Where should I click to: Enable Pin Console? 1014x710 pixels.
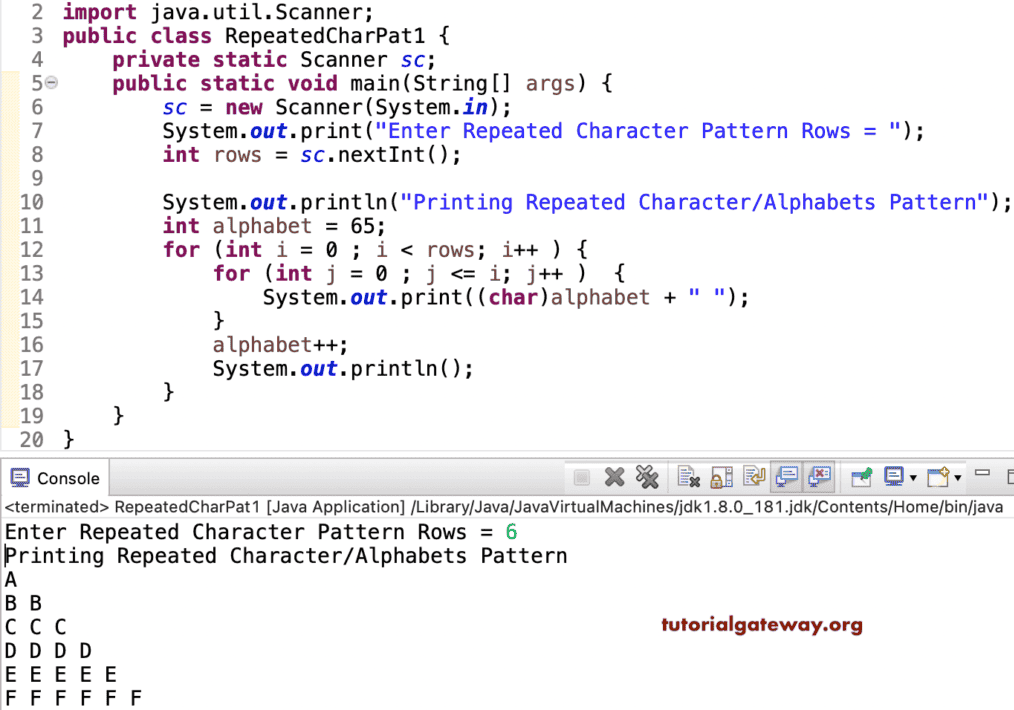point(859,477)
